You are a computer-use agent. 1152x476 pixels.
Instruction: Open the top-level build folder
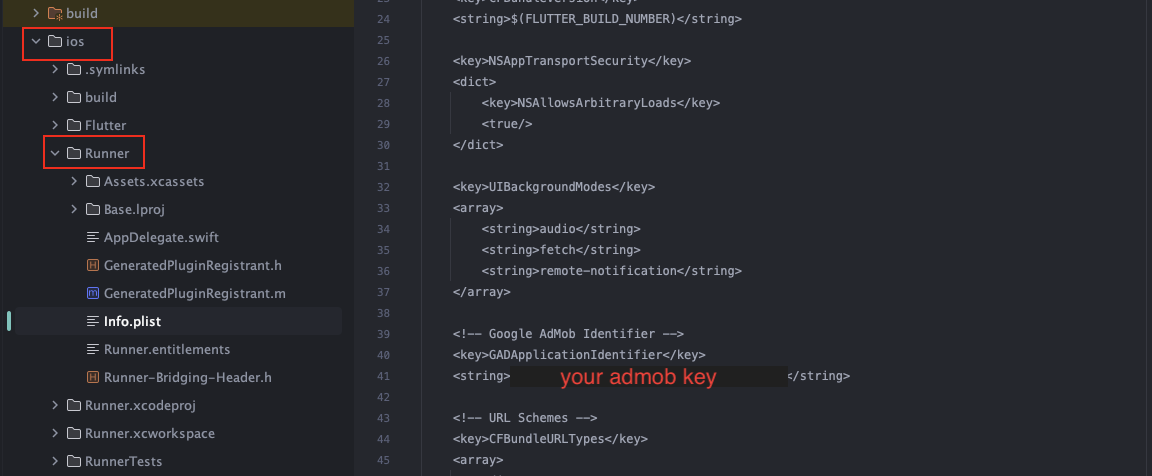(82, 14)
